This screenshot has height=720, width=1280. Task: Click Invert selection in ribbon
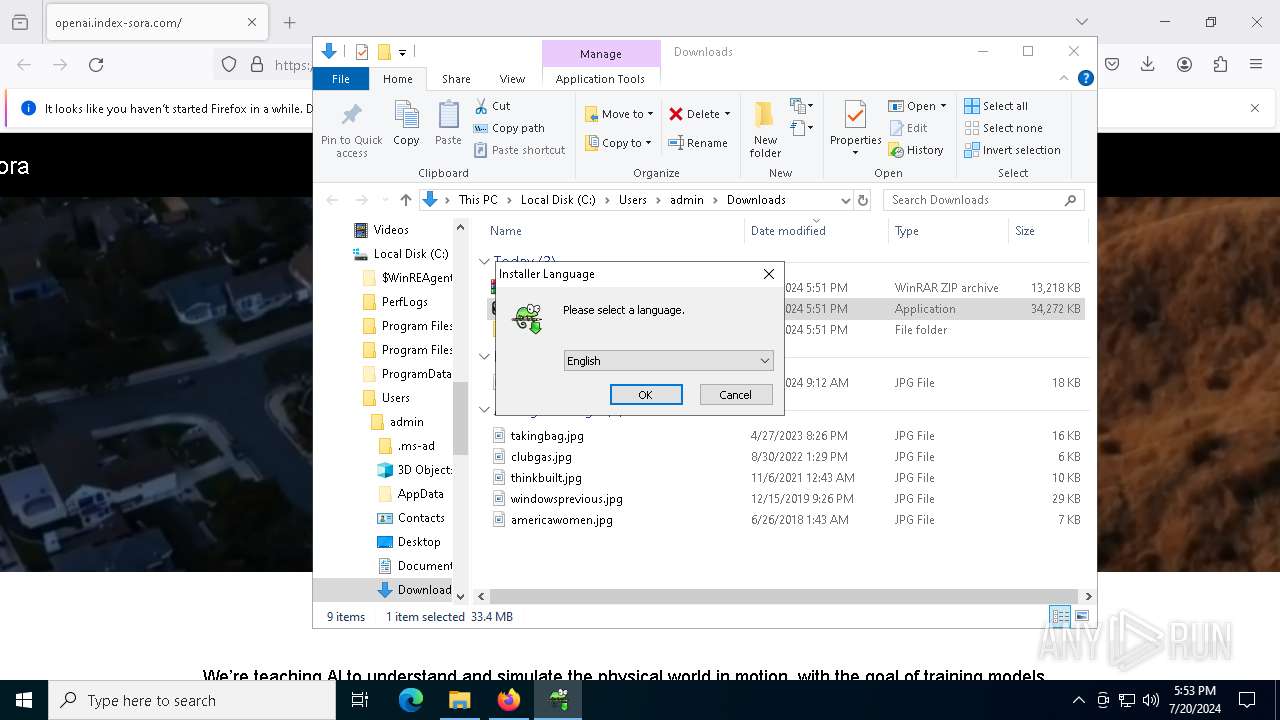1012,150
